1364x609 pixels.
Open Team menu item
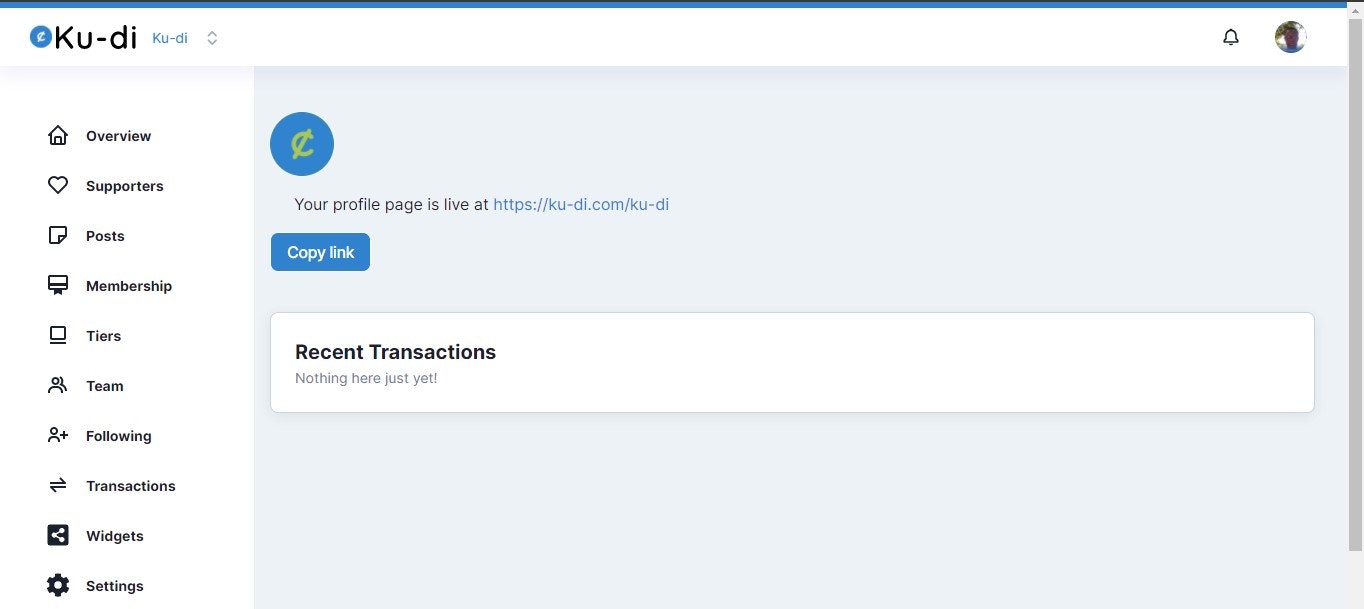pos(105,386)
